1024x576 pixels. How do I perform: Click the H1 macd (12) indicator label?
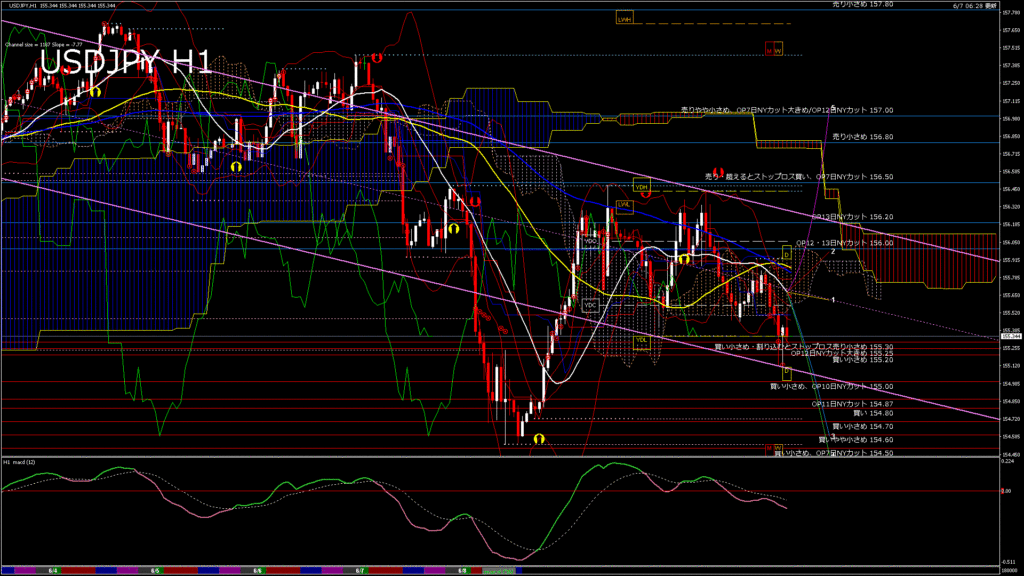pos(20,462)
